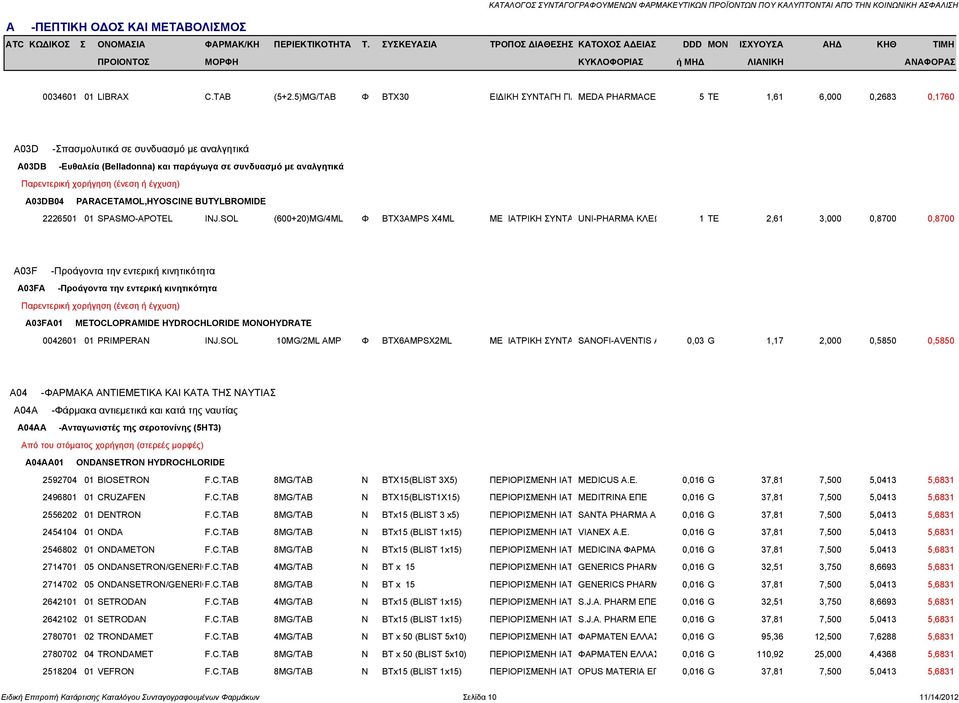Click MEDITRINA ΕΠΕ license holder
The image size is (959, 703).
click(612, 497)
